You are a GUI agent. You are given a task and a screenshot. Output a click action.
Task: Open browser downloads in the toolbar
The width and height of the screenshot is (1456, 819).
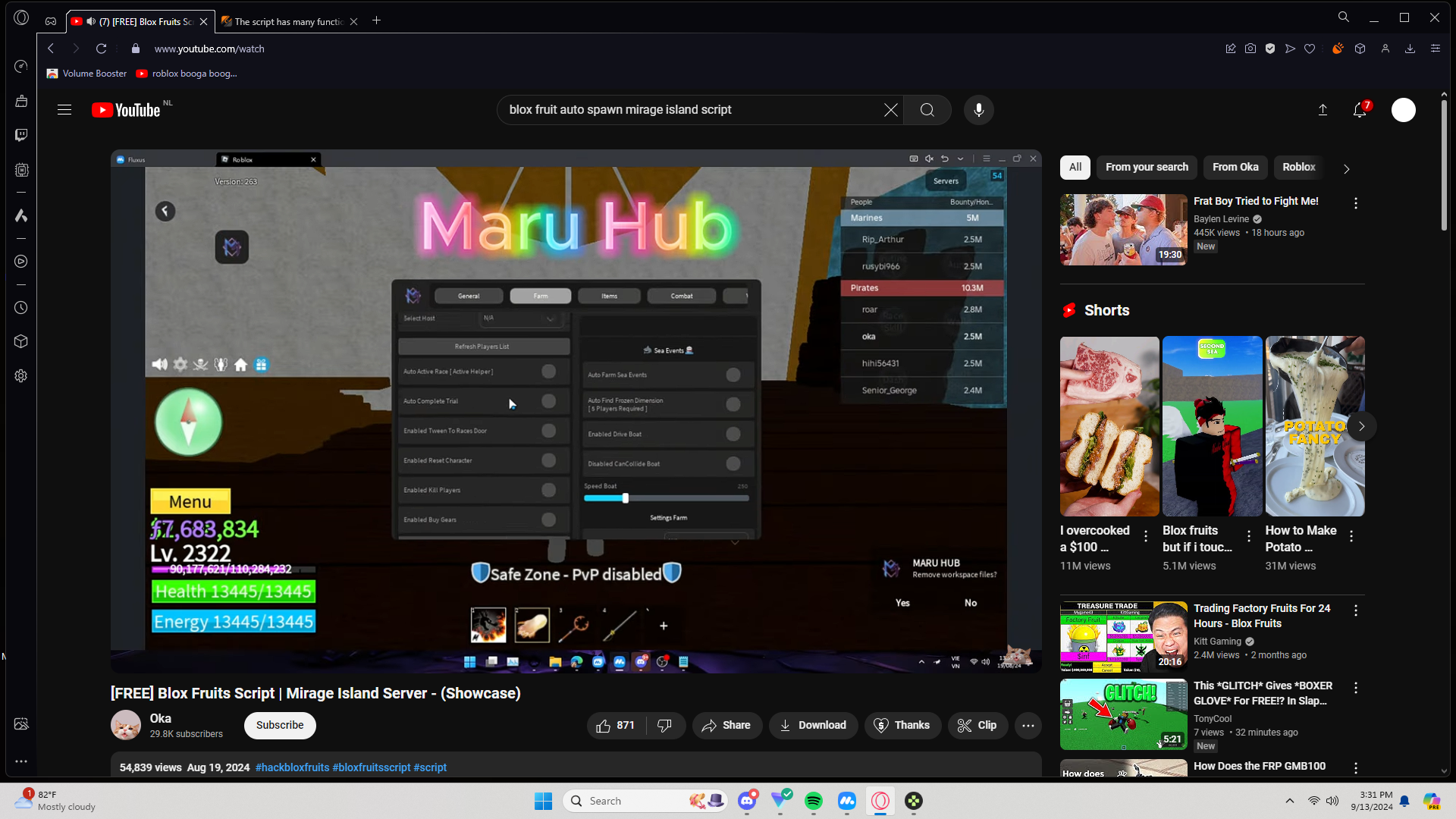click(x=1410, y=49)
